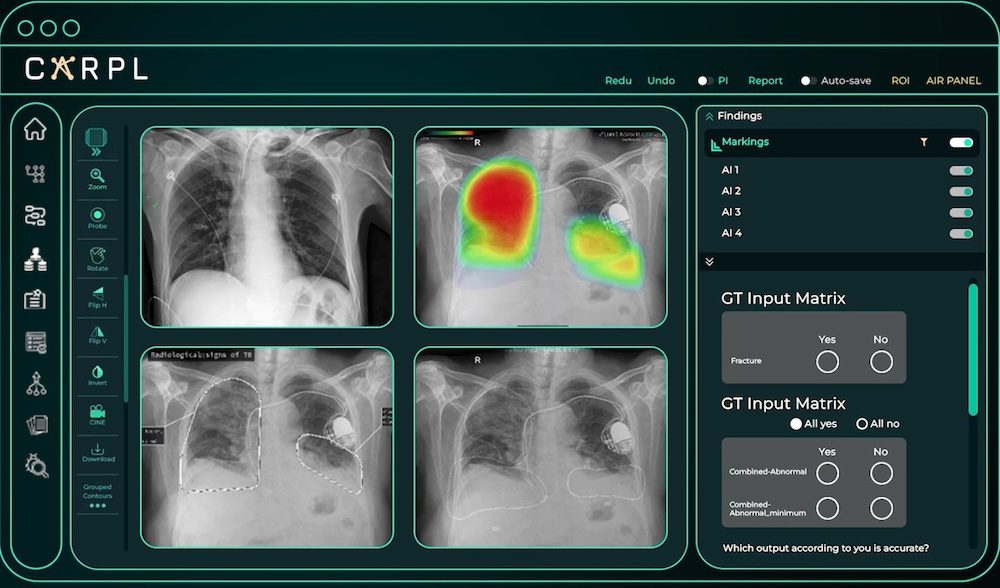Click the Rotate tool icon

point(97,257)
